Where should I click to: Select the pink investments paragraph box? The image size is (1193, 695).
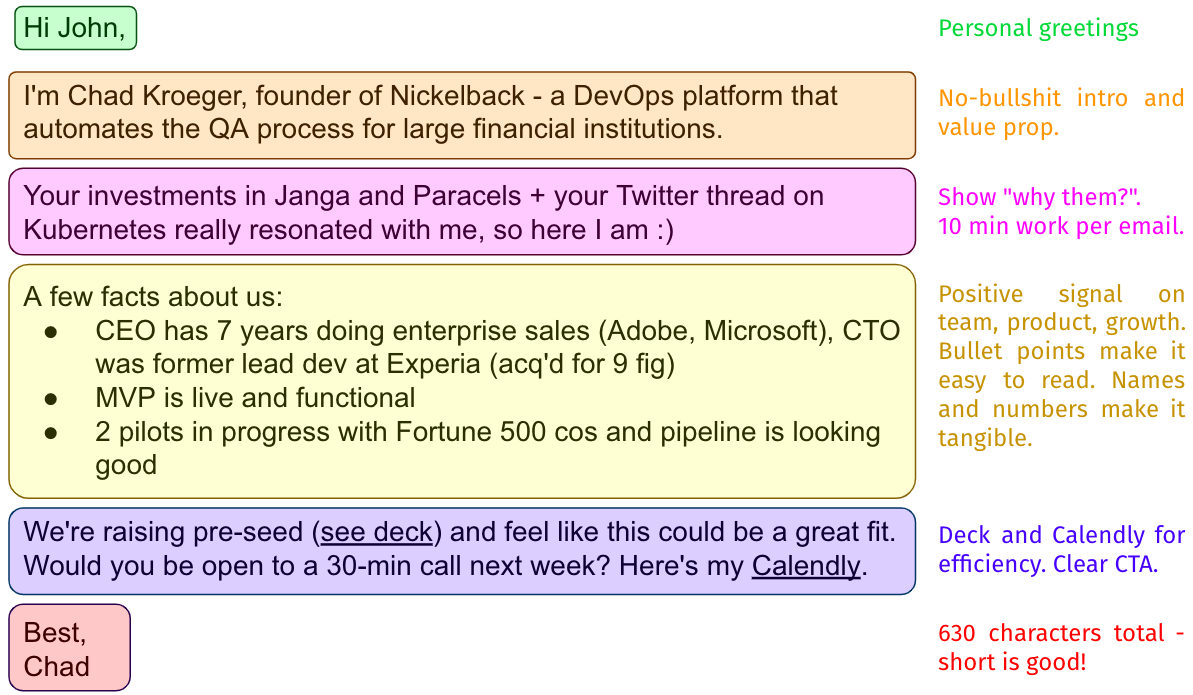(x=462, y=212)
